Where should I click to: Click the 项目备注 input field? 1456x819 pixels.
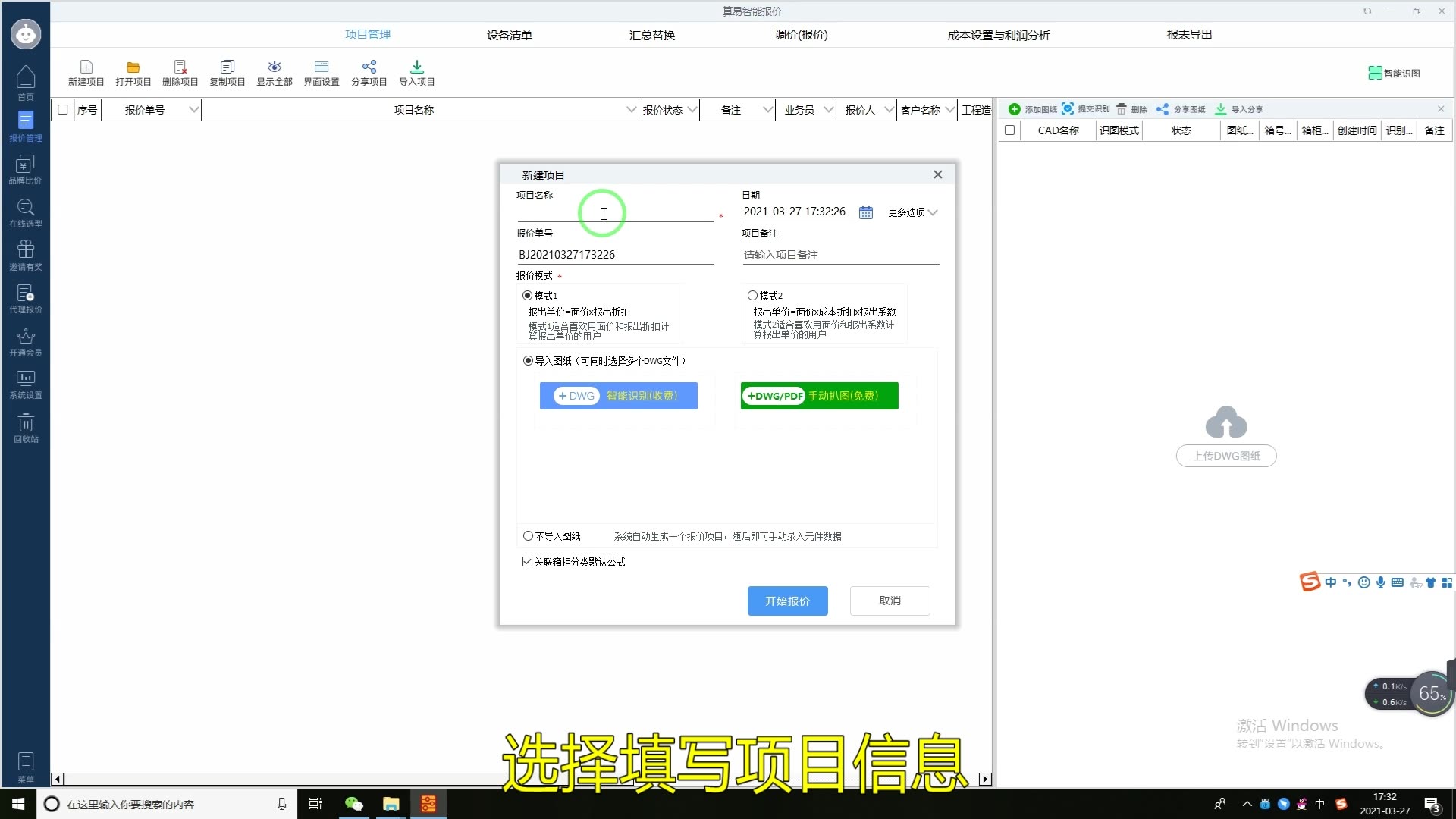pos(840,255)
